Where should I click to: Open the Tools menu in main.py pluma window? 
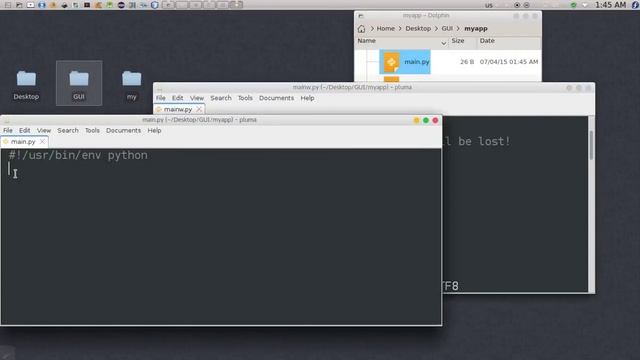coord(92,130)
